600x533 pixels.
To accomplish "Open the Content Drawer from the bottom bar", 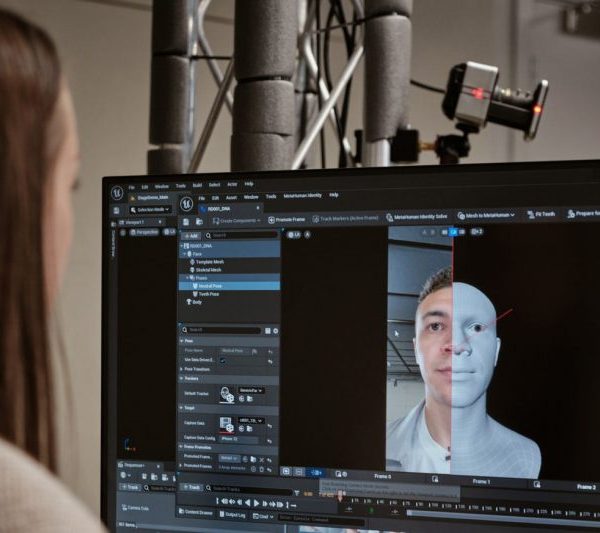I will click(196, 513).
